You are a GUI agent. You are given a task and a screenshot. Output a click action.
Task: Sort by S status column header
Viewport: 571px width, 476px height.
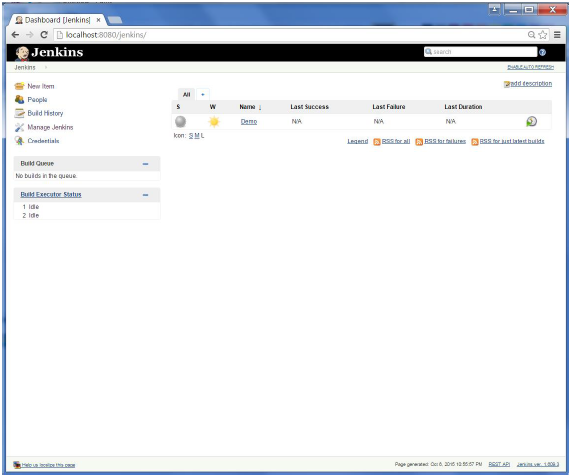(178, 107)
